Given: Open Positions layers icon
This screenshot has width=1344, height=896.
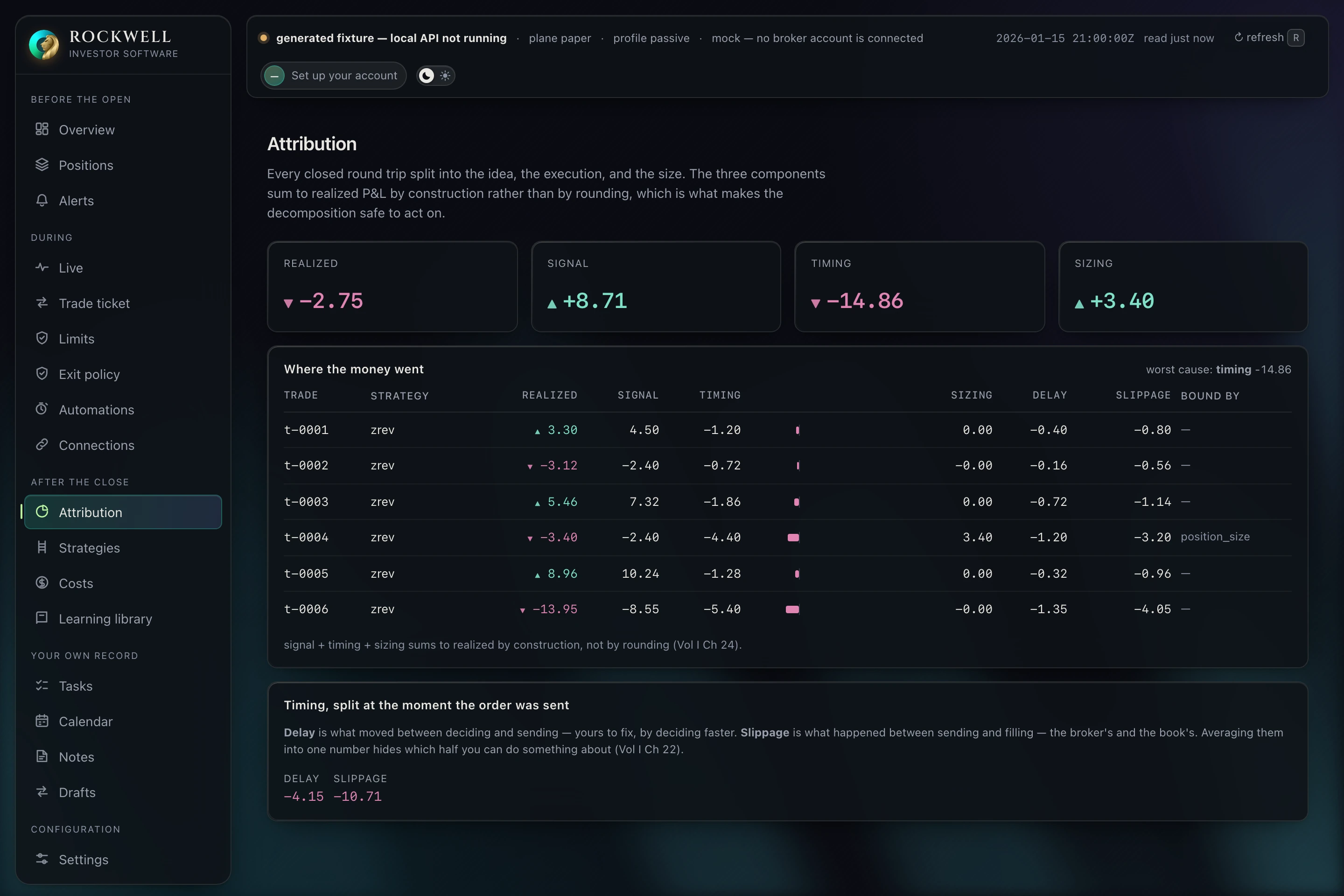Looking at the screenshot, I should [x=42, y=165].
